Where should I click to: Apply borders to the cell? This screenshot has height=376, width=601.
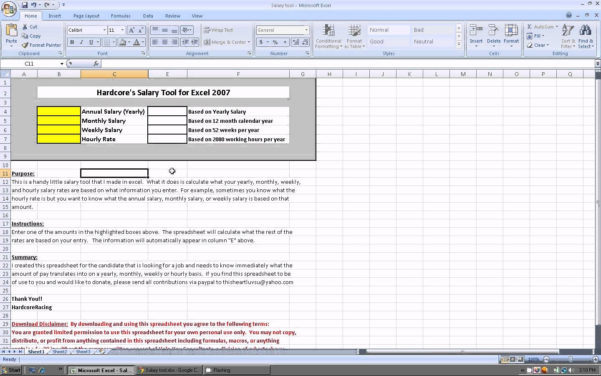[107, 42]
